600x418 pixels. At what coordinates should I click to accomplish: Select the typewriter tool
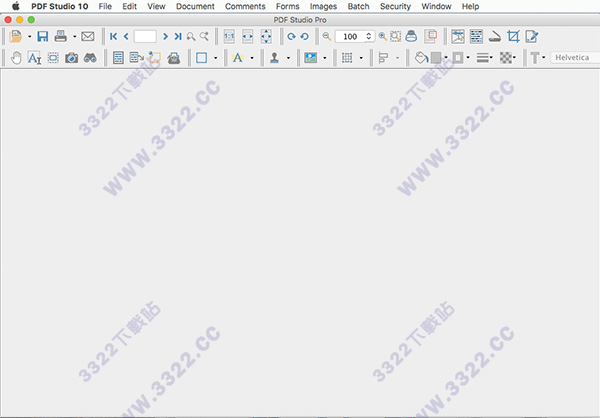pyautogui.click(x=173, y=58)
